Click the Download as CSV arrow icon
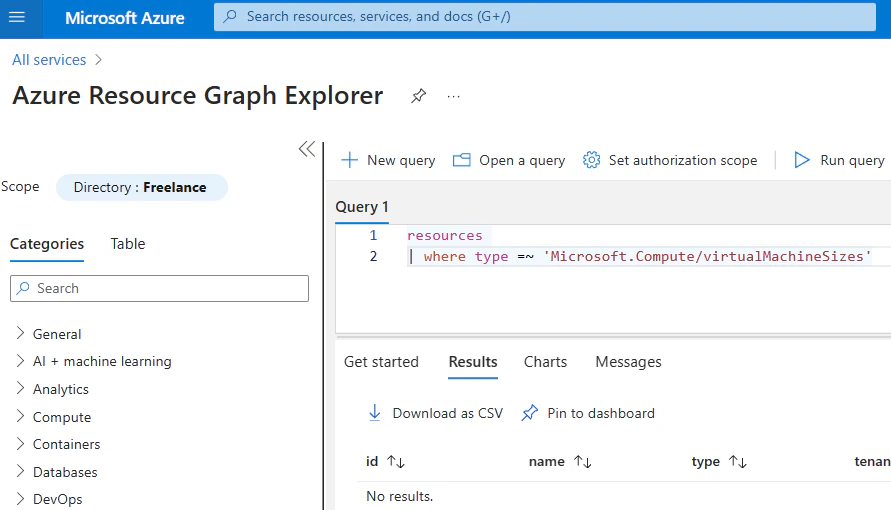 click(374, 413)
